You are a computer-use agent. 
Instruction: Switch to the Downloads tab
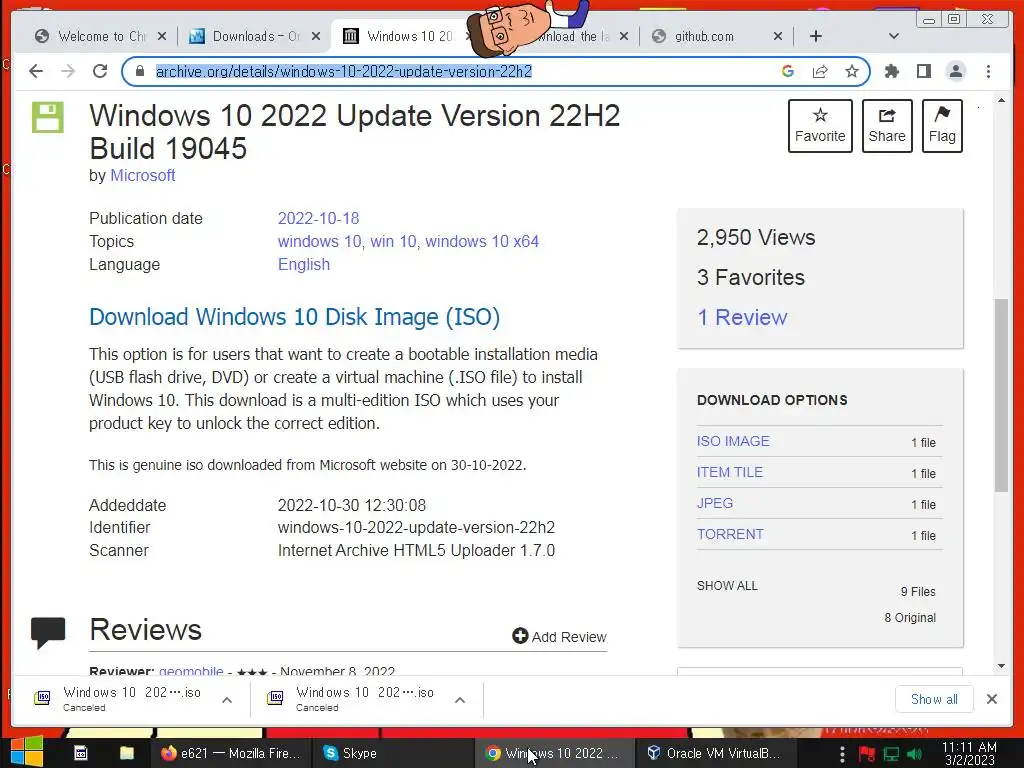pos(255,36)
